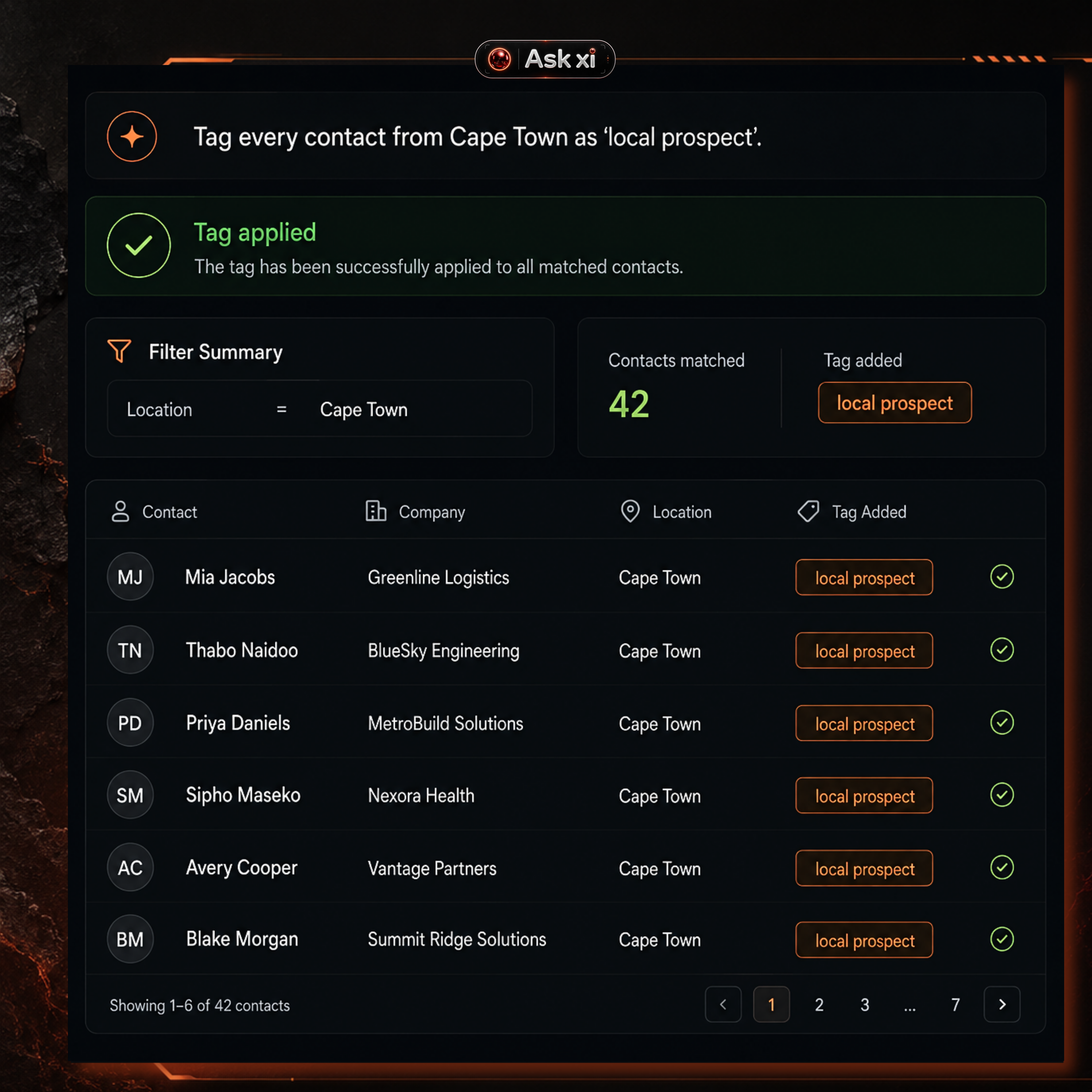1092x1092 pixels.
Task: Jump to page 7 of contacts
Action: pyautogui.click(x=955, y=1004)
